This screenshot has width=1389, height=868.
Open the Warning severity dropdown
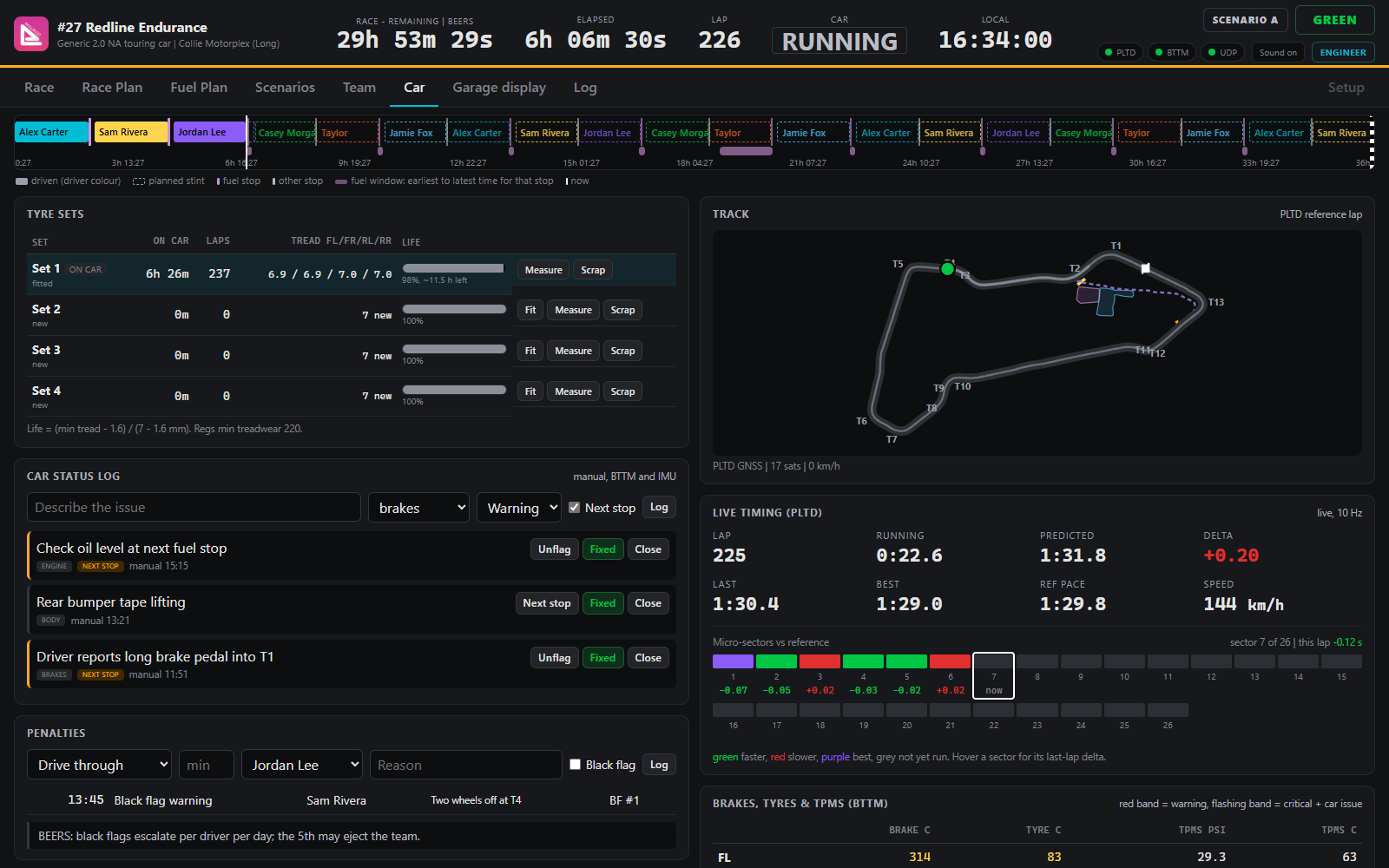518,508
